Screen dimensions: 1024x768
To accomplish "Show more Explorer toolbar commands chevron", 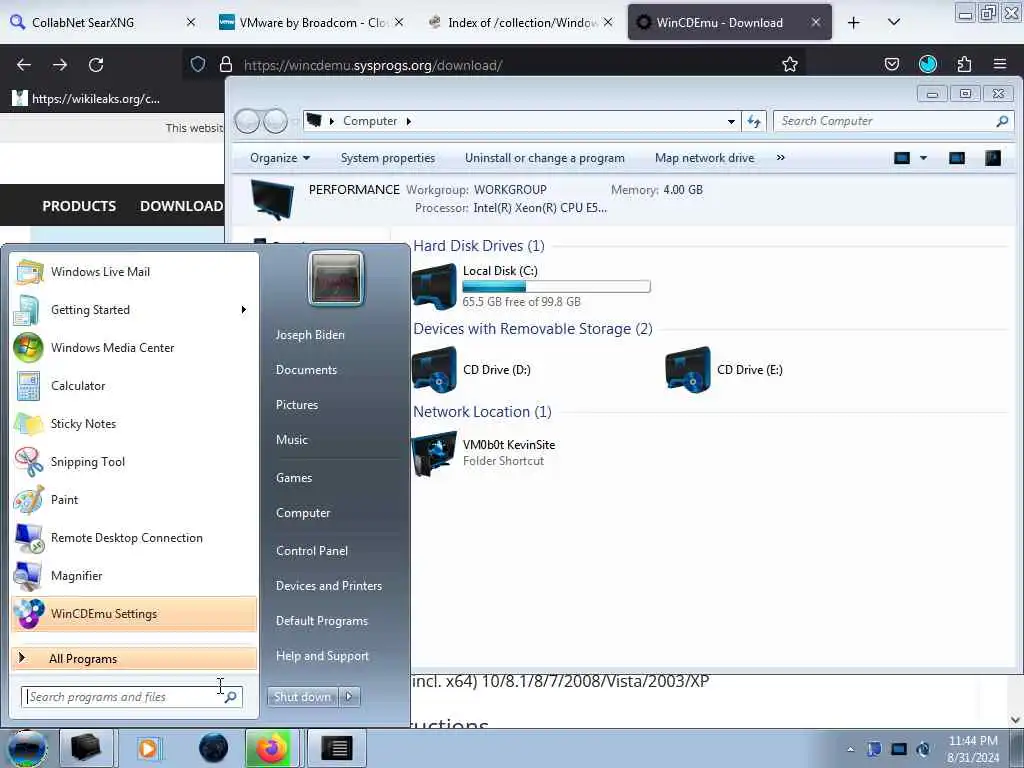I will point(780,157).
